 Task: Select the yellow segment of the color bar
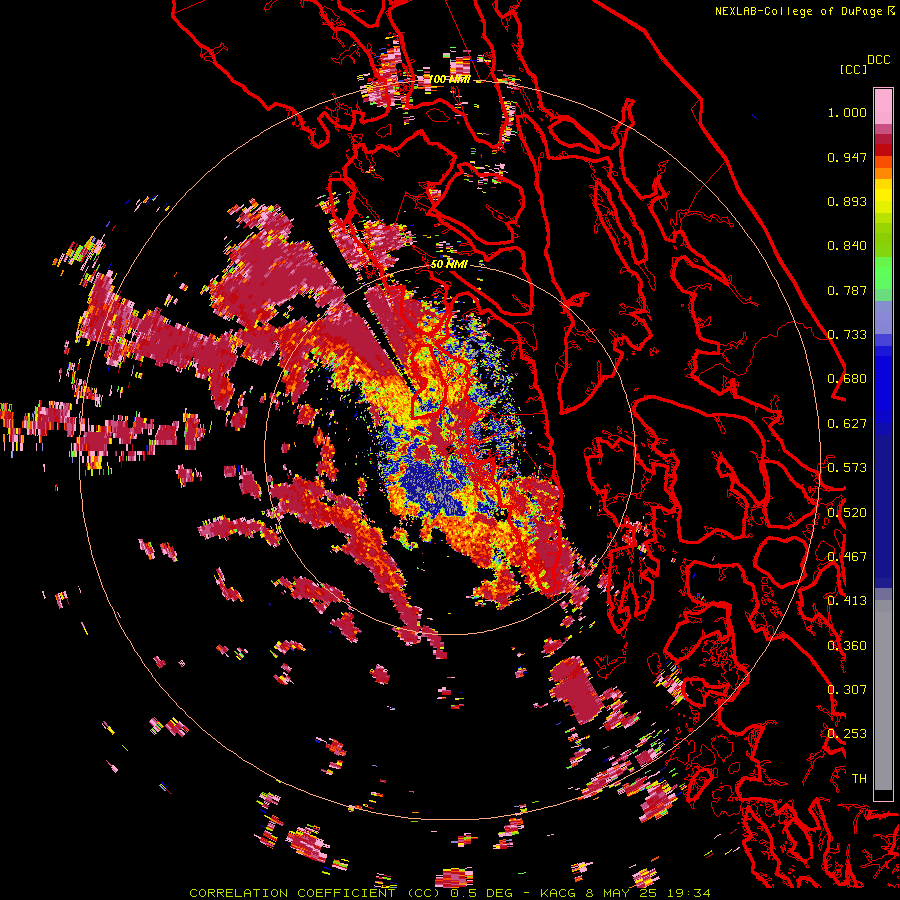(883, 196)
